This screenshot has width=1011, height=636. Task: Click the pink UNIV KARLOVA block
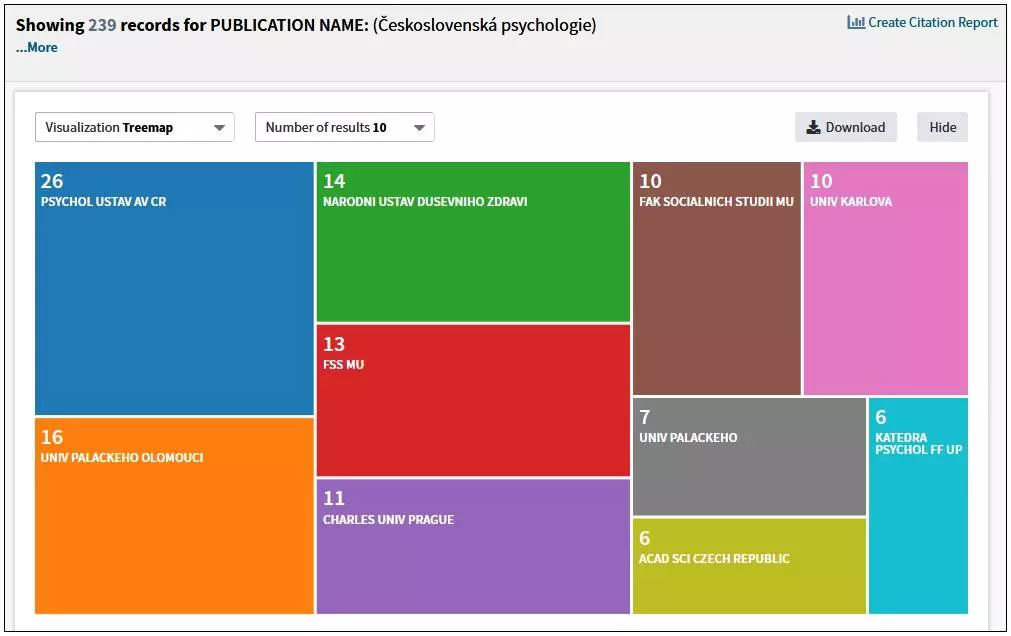tap(885, 278)
